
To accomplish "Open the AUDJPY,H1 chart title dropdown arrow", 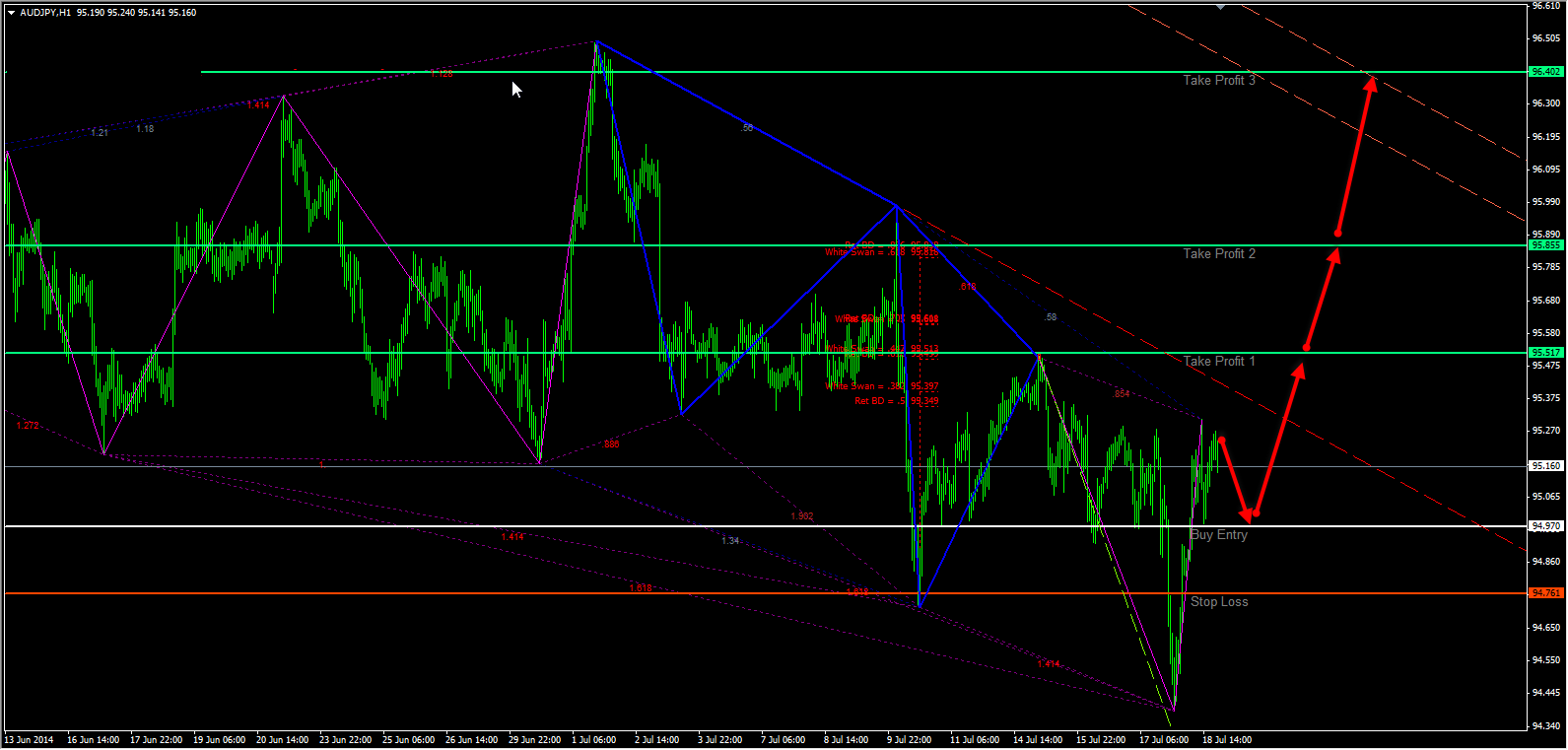I will tap(11, 13).
